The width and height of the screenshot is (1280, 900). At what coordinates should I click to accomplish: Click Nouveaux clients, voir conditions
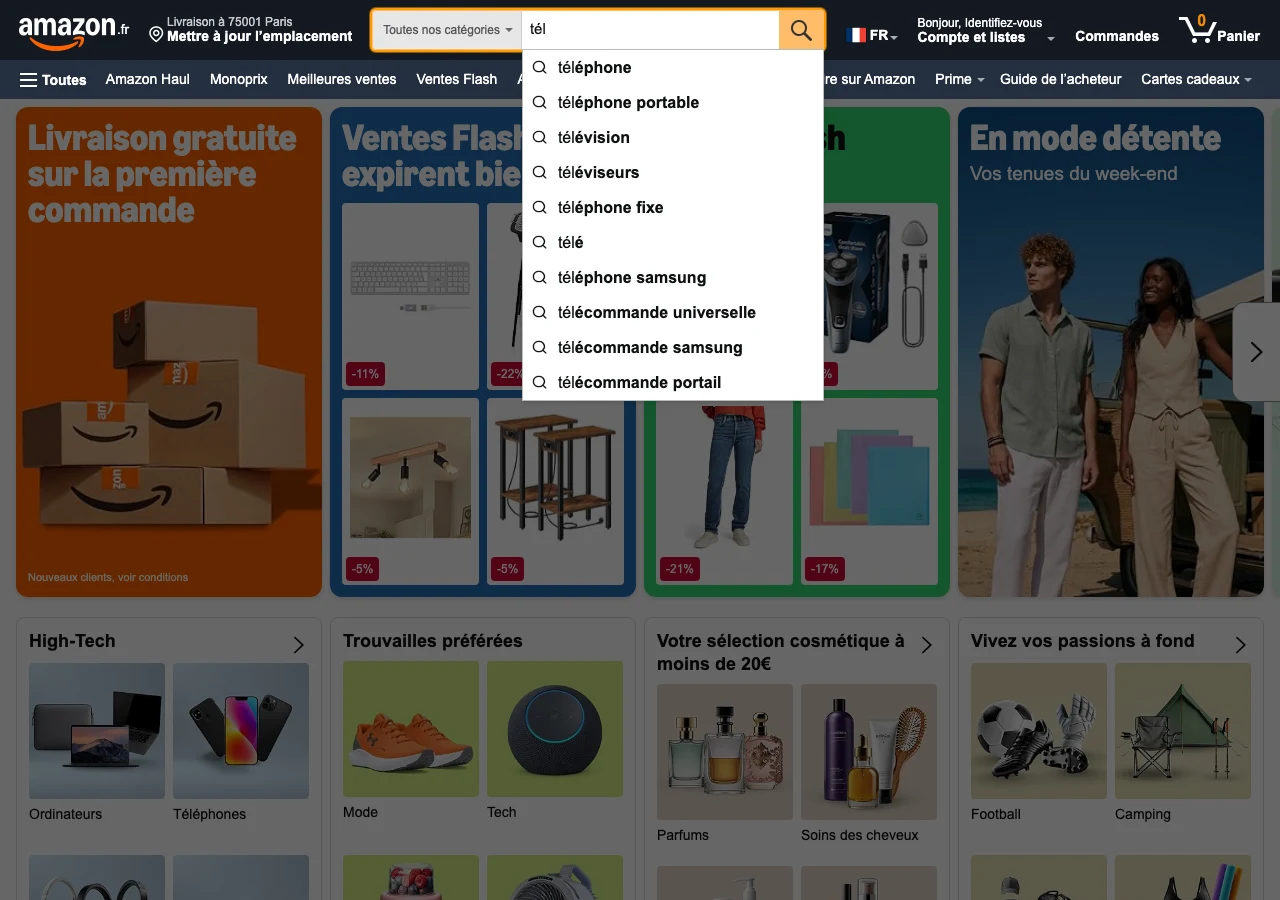tap(108, 577)
